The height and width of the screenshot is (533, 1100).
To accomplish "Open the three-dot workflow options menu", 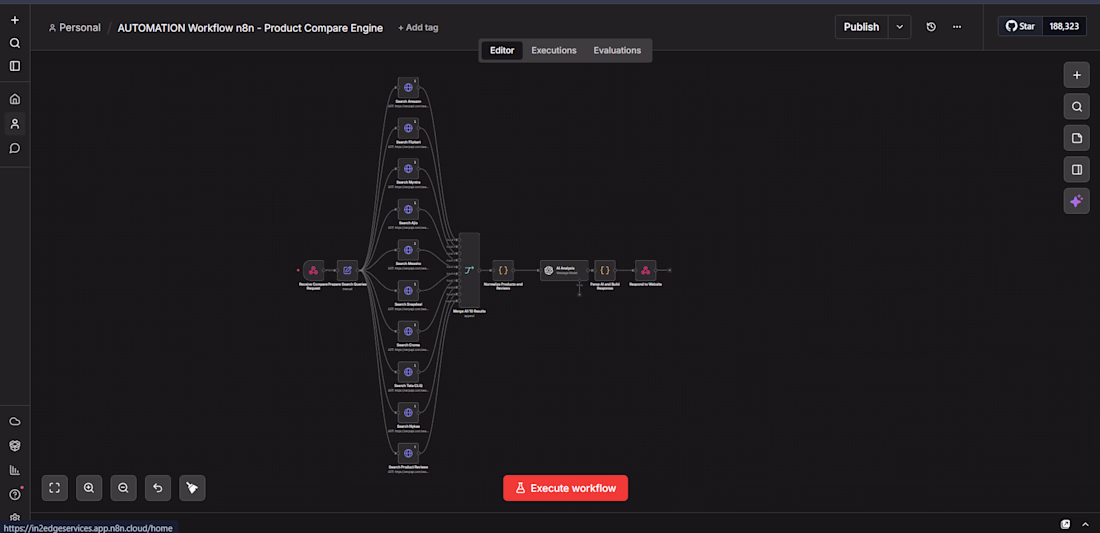I will click(x=957, y=27).
